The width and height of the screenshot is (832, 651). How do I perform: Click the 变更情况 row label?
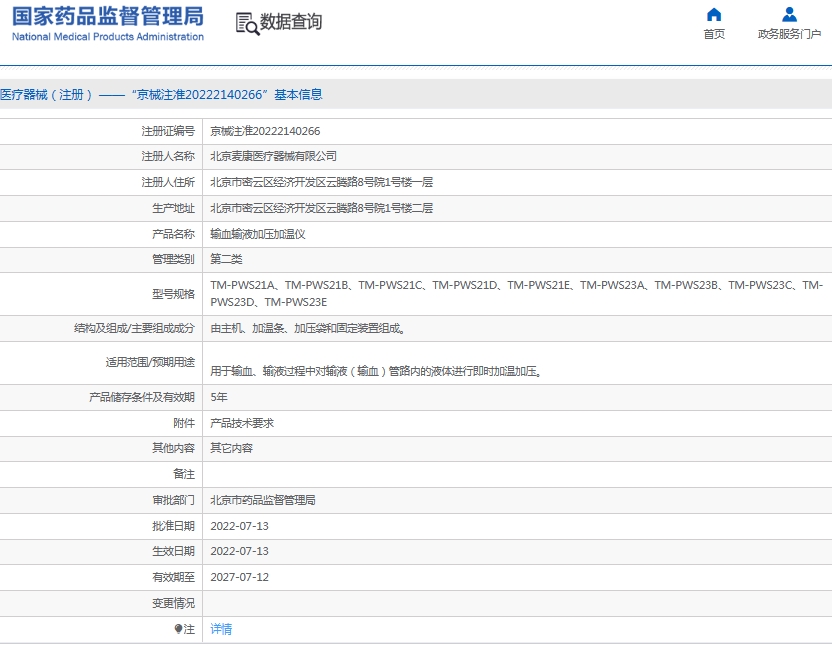[x=174, y=603]
